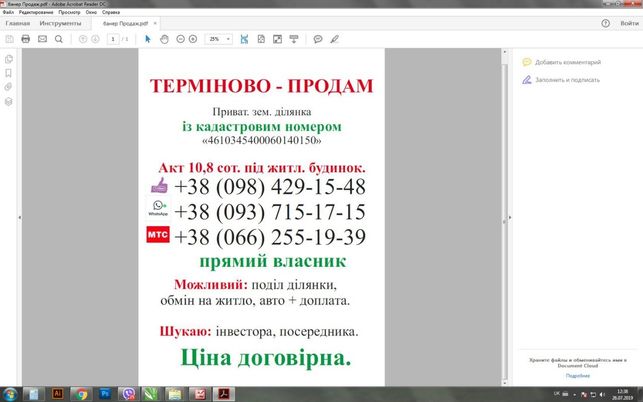Open Google Chrome from taskbar
The width and height of the screenshot is (643, 402).
81,394
